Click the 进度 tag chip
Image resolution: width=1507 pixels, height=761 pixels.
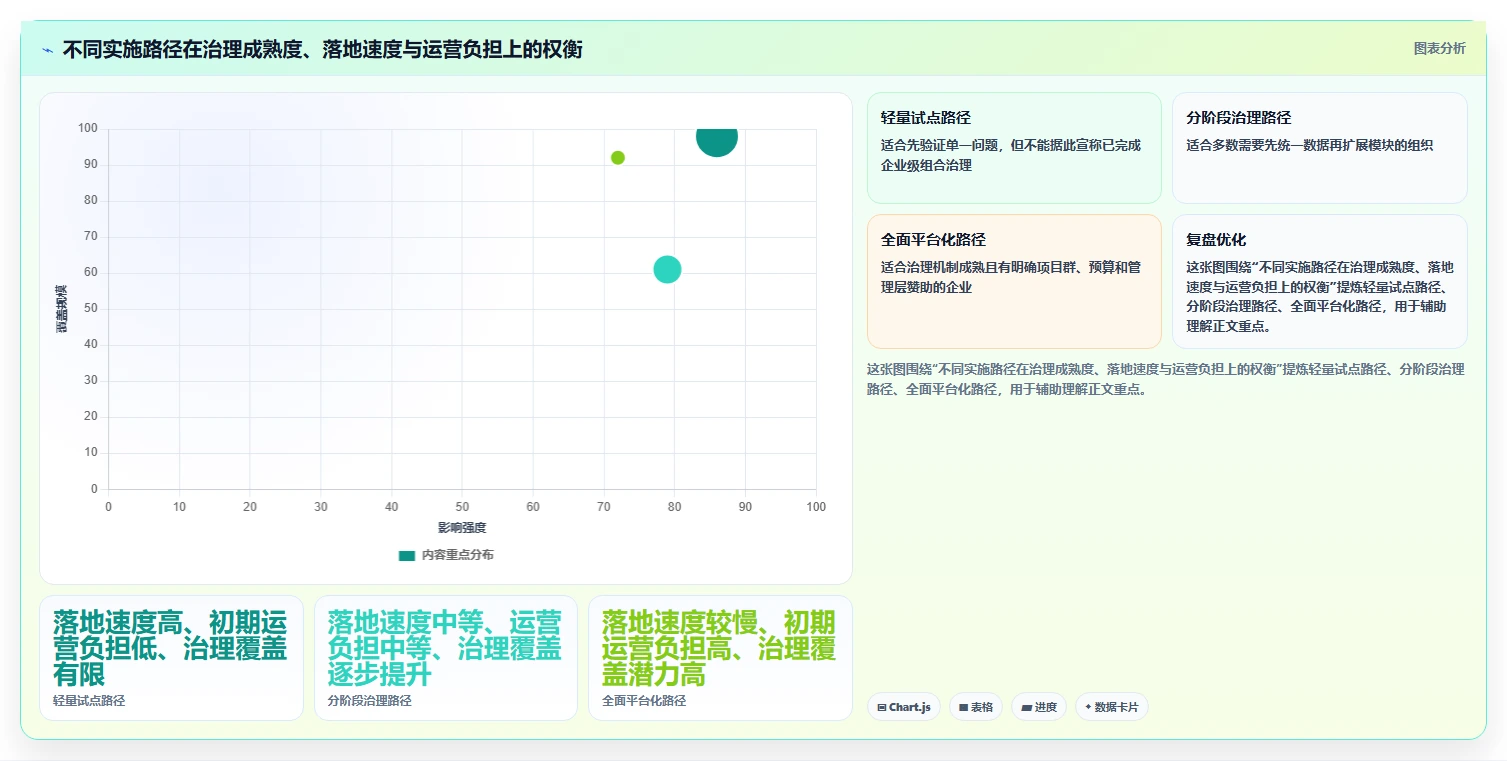[1039, 707]
